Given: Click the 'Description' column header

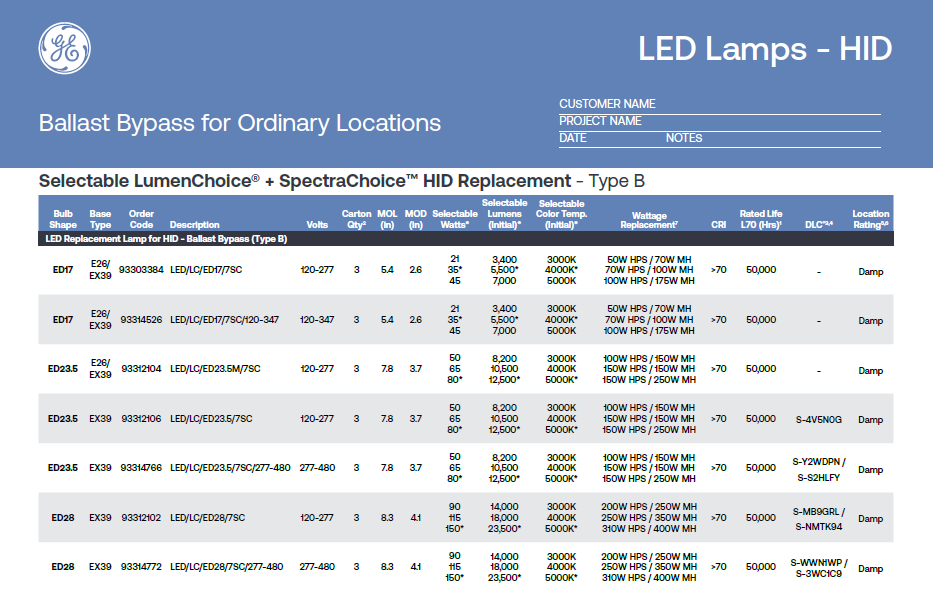Looking at the screenshot, I should tap(195, 225).
